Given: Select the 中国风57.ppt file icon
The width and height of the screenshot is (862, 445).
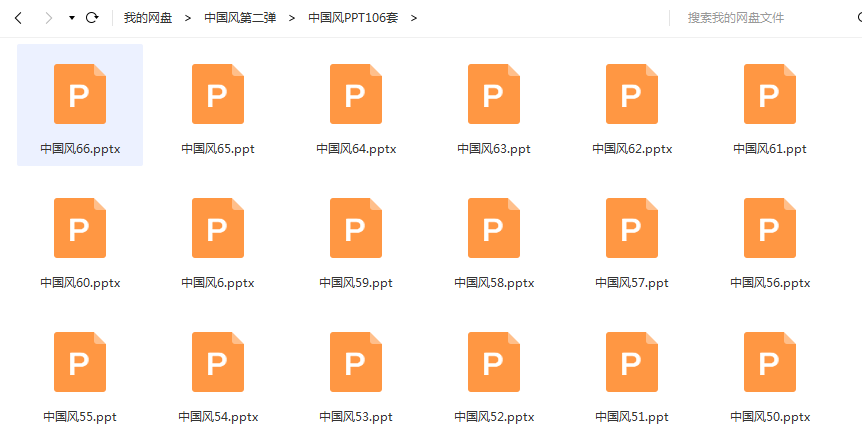Looking at the screenshot, I should (632, 228).
